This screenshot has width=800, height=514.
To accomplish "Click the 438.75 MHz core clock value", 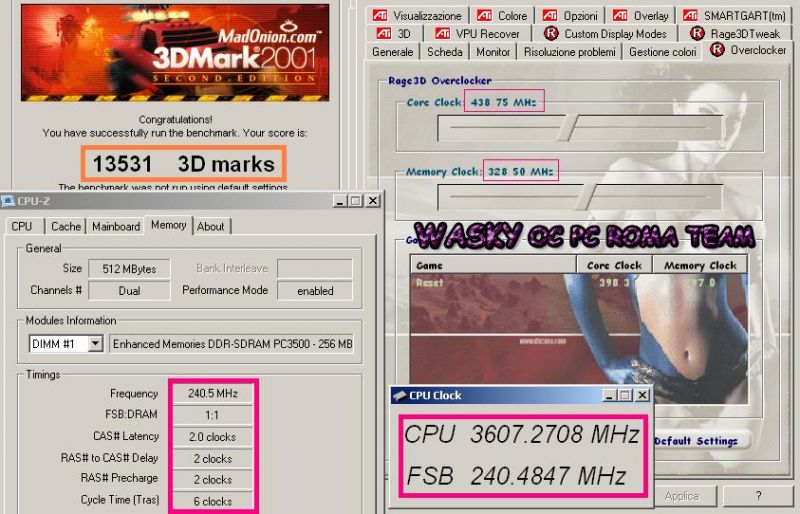I will click(x=504, y=102).
